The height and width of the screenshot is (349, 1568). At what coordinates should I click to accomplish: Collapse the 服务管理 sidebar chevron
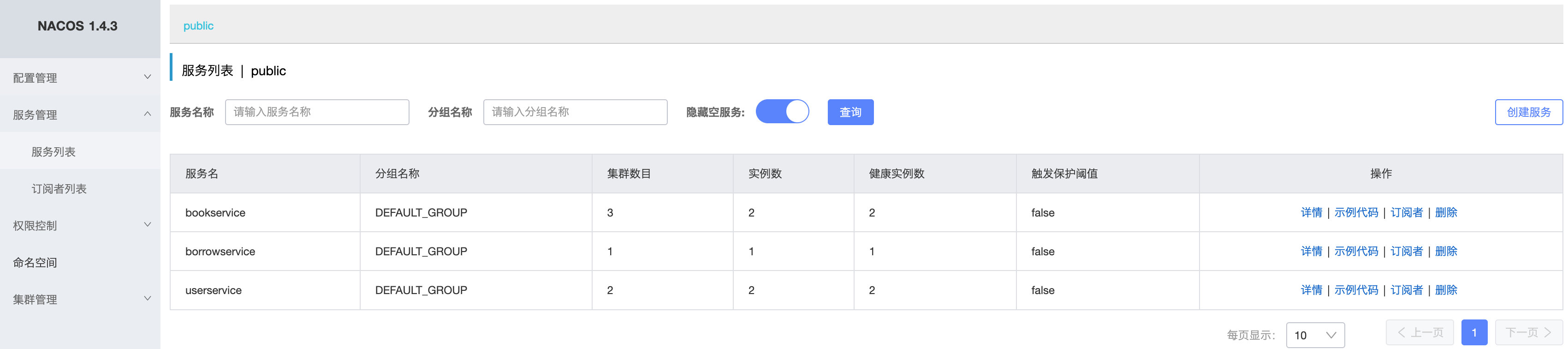(147, 114)
